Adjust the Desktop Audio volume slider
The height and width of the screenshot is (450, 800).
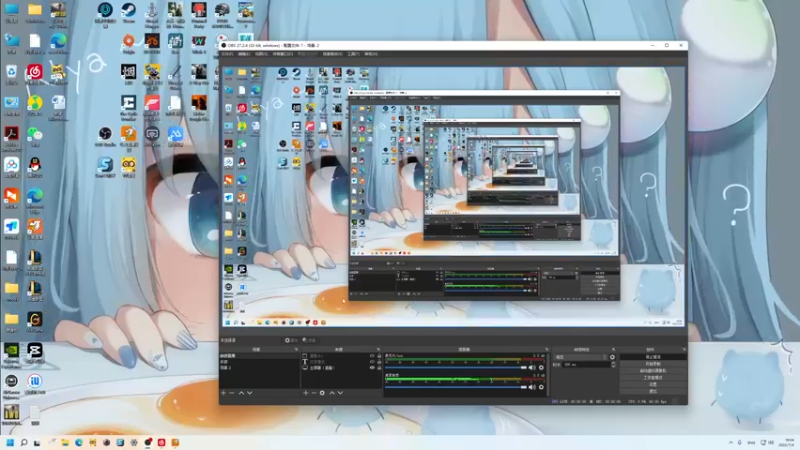click(x=456, y=387)
